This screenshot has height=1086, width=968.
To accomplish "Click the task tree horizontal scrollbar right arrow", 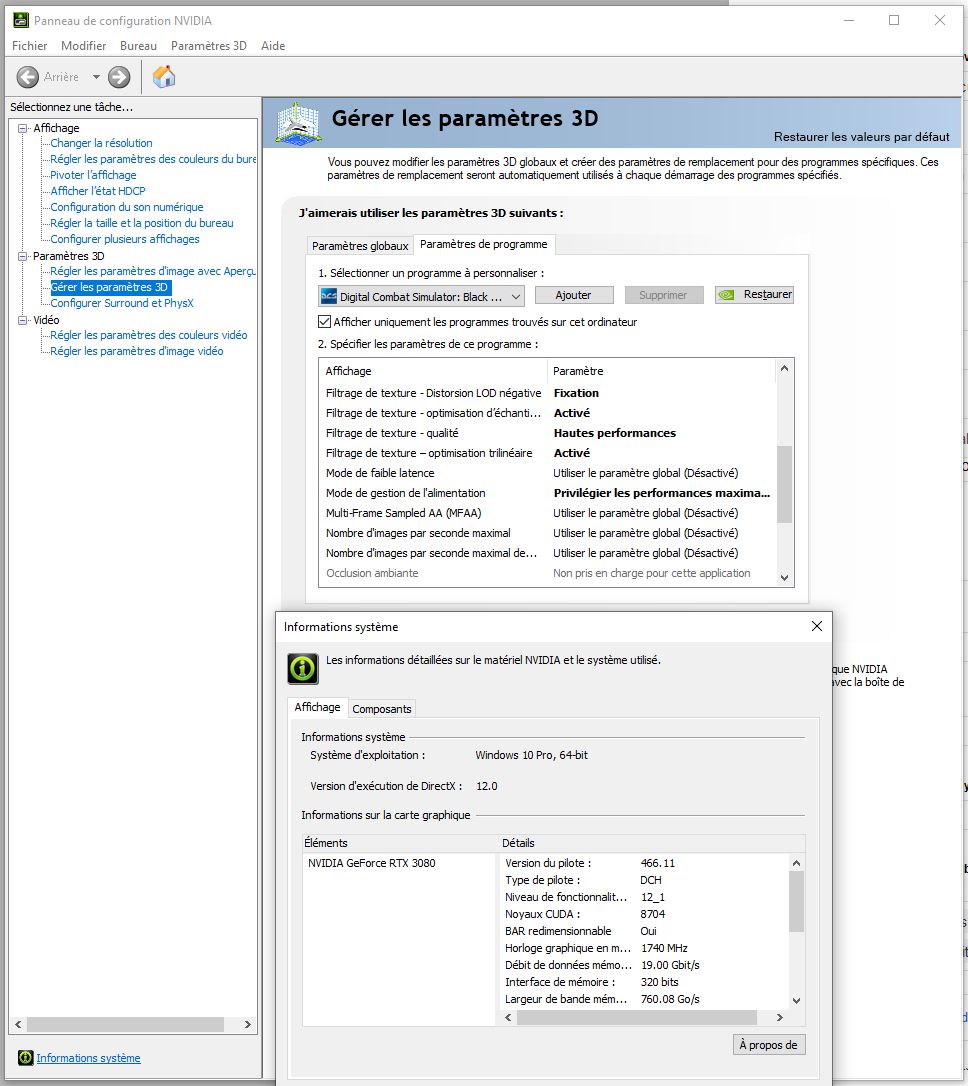I will (247, 1024).
